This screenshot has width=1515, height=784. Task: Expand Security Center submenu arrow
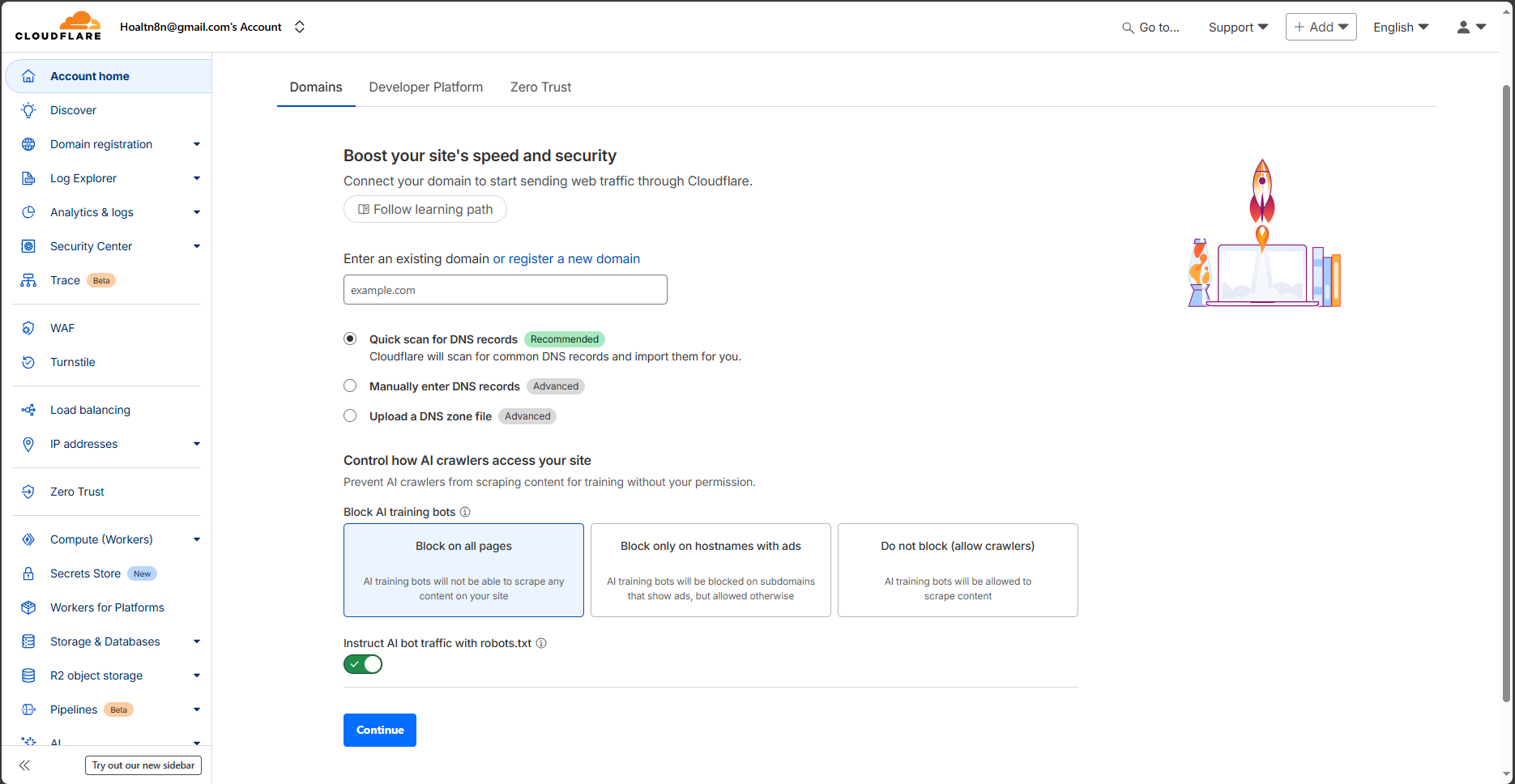click(x=196, y=246)
